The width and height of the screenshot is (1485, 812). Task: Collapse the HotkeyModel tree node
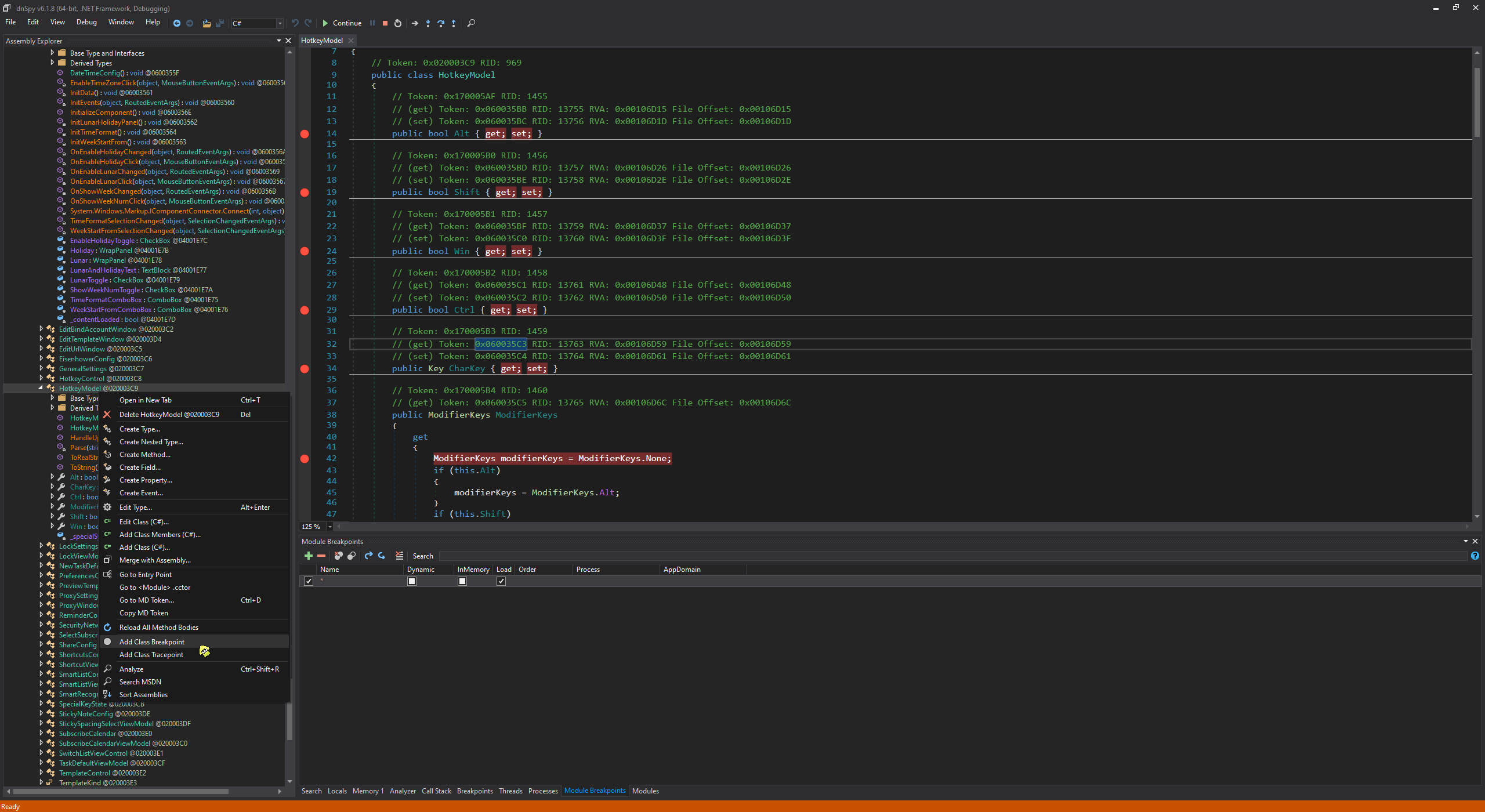tap(41, 388)
